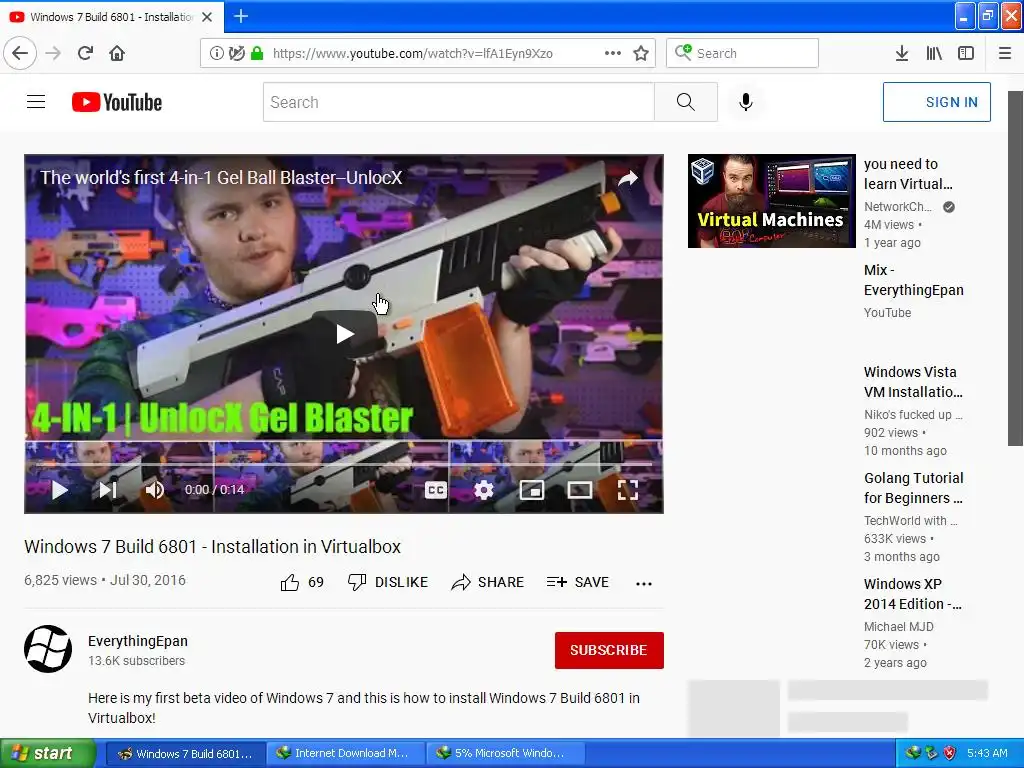Click the large center play button
Screen dimensions: 1024x768
click(345, 334)
